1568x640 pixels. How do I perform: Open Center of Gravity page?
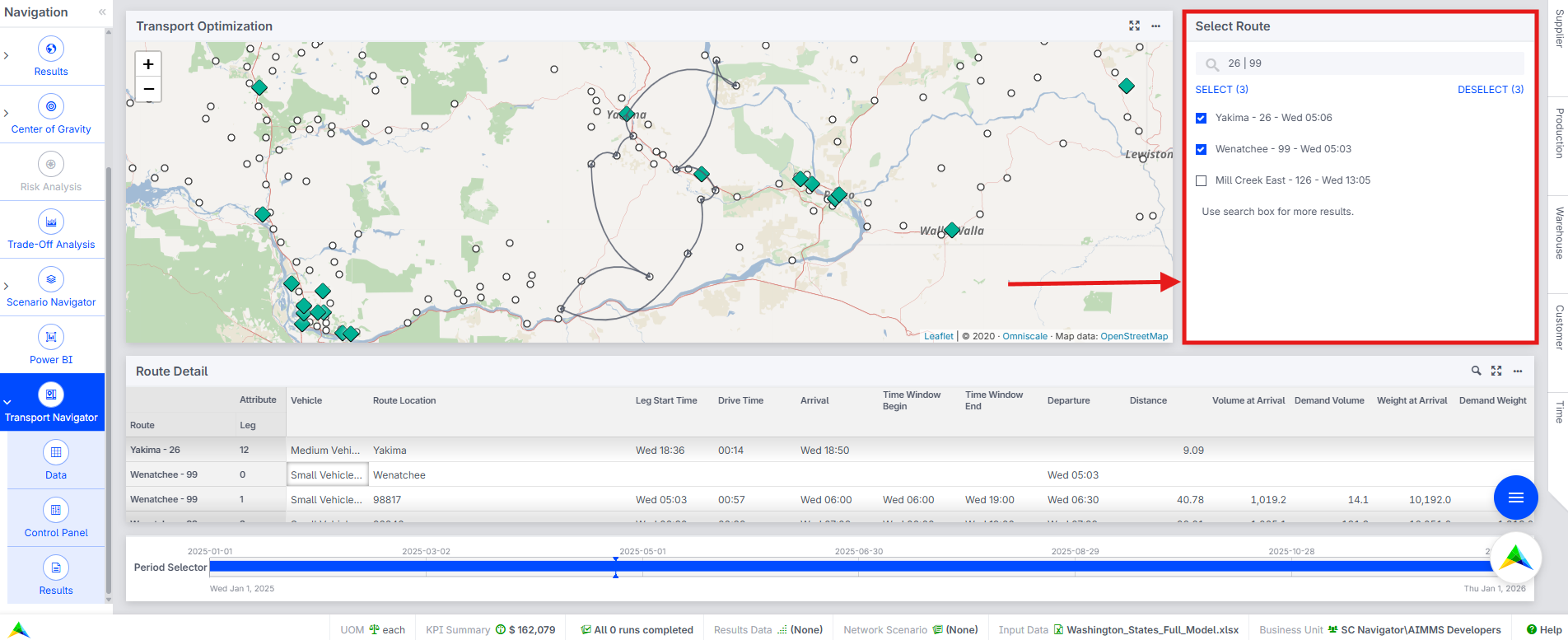coord(51,114)
